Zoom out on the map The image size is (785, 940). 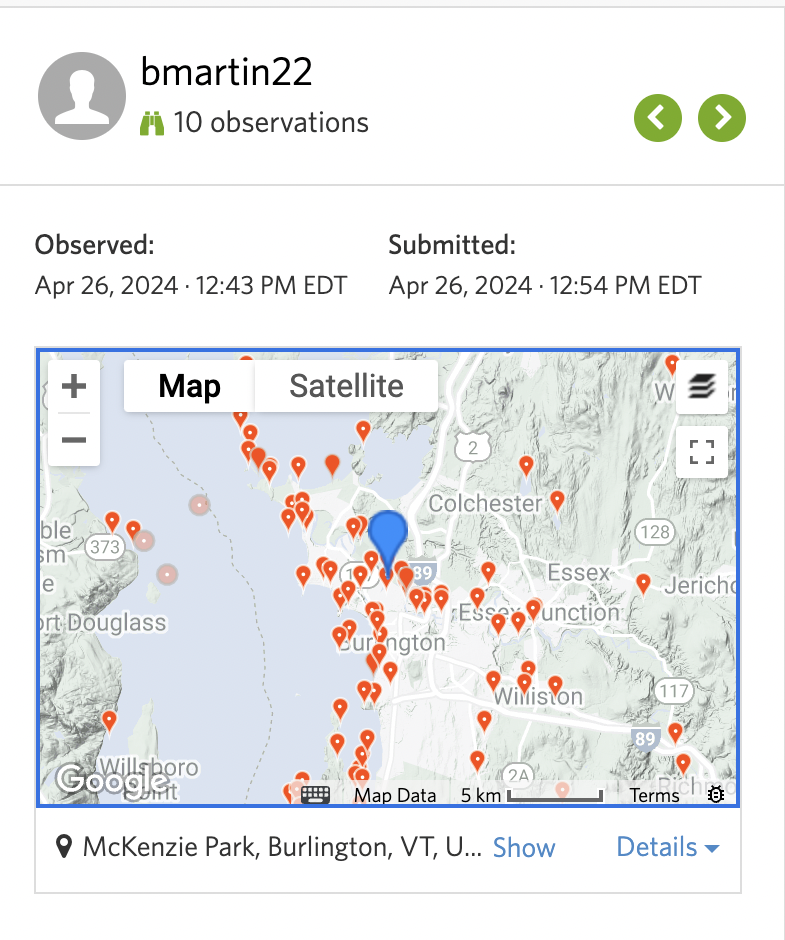(x=74, y=440)
